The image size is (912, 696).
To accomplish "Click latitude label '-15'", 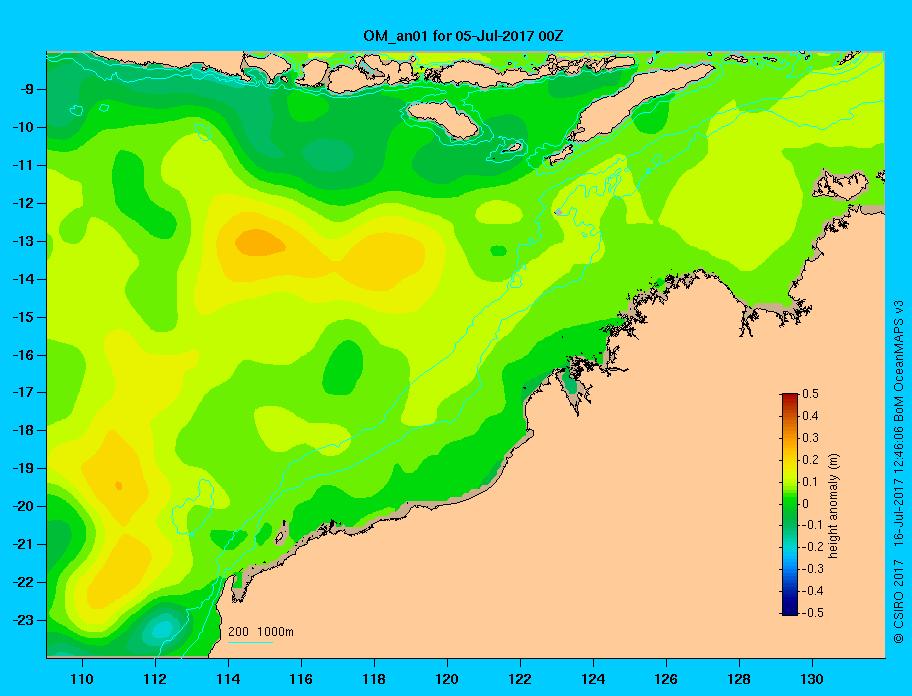I will pos(21,317).
